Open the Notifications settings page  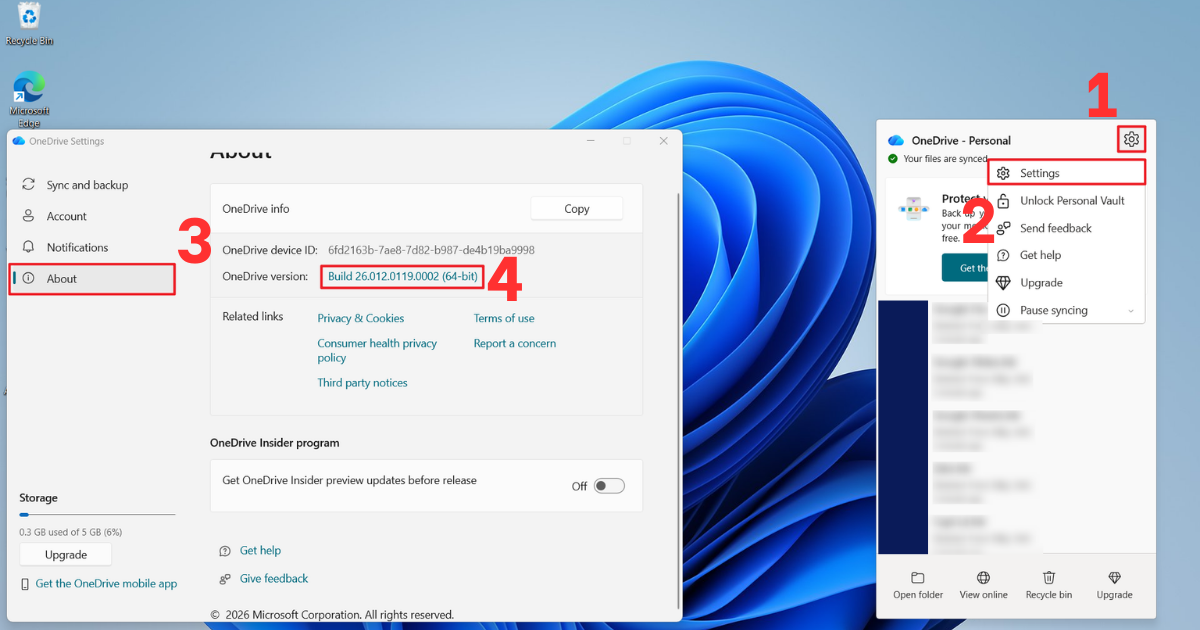click(92, 247)
